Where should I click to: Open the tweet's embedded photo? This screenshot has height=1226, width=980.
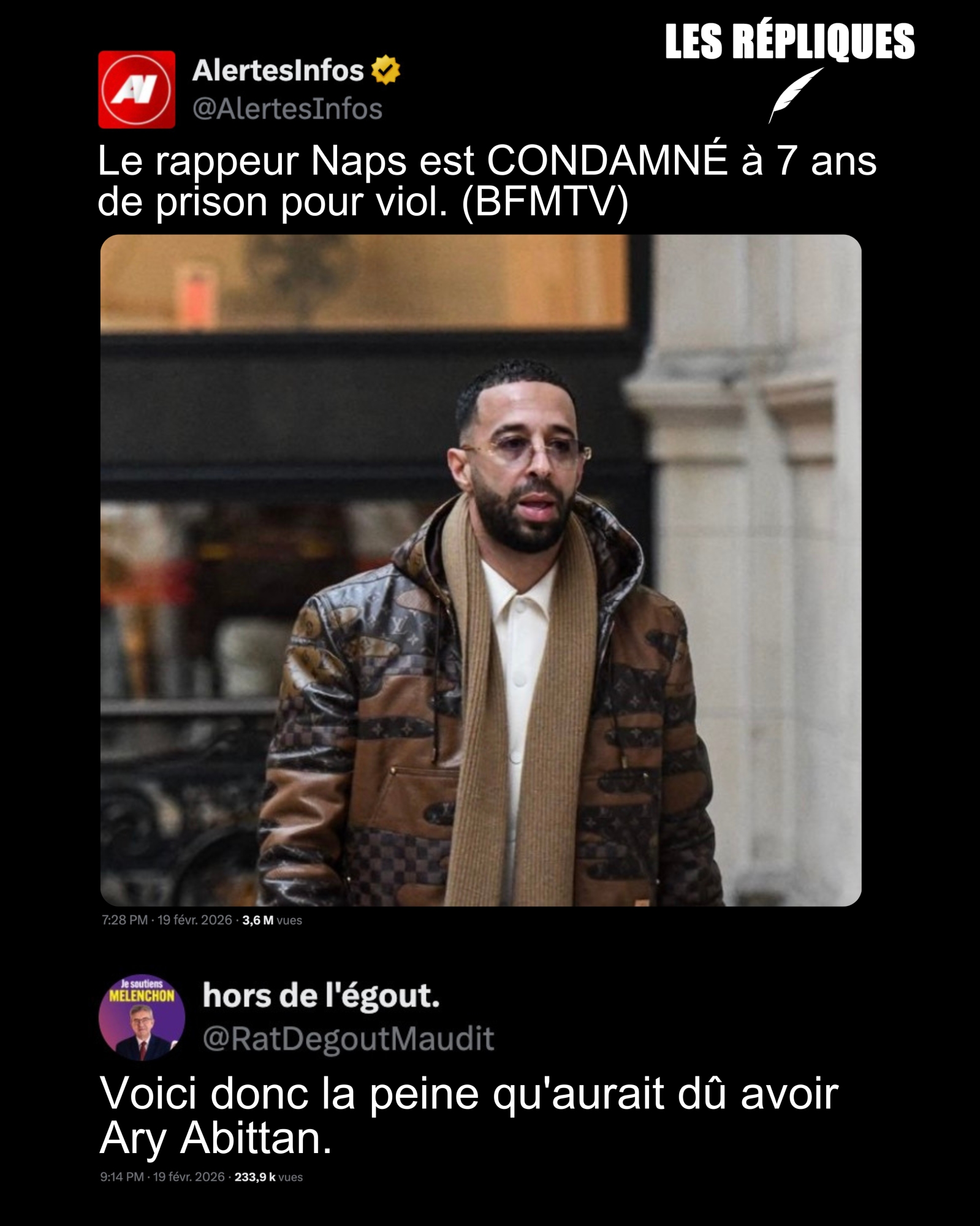(481, 570)
